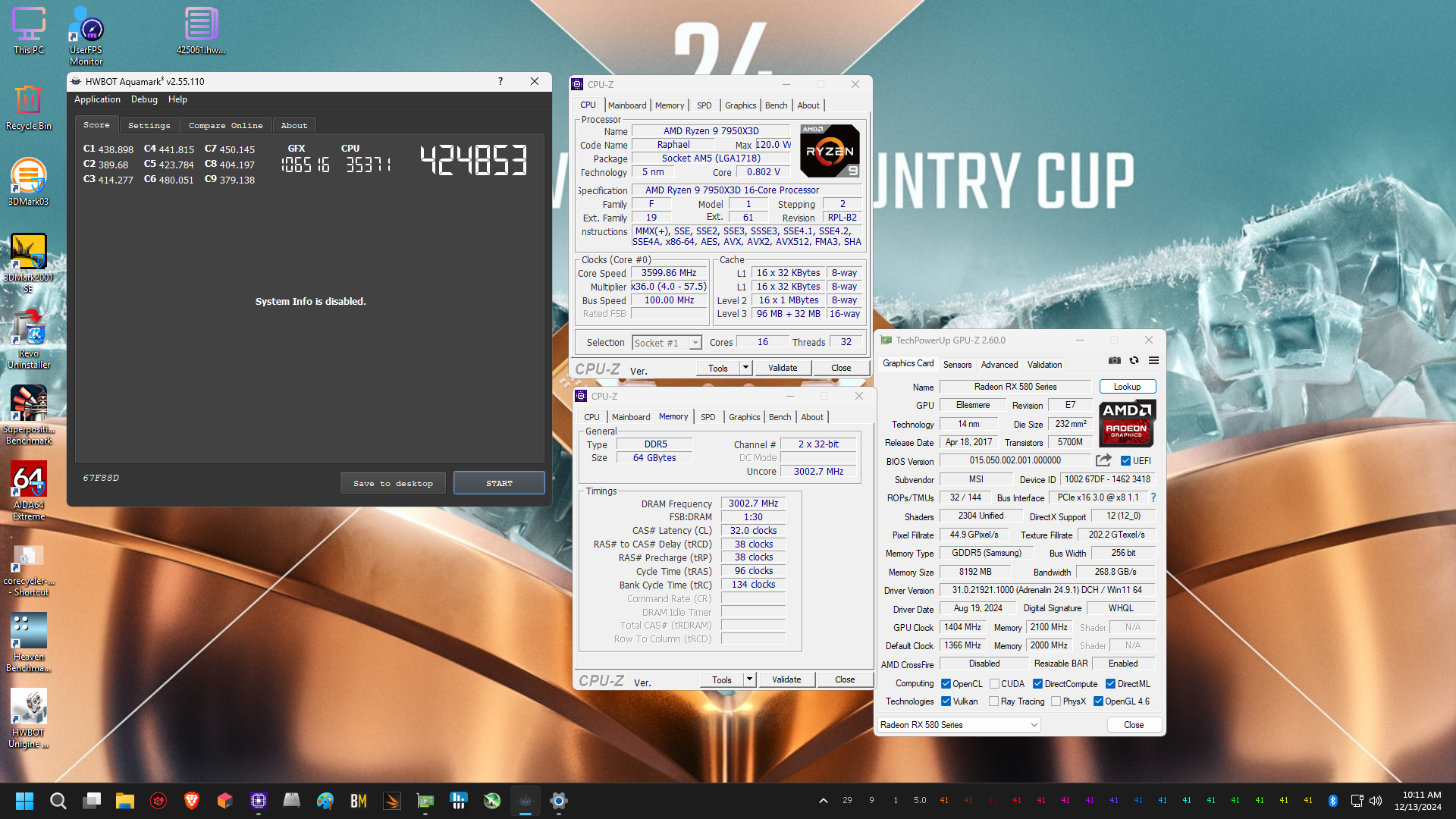Toggle CUDA checkbox
Viewport: 1456px width, 819px height.
(x=994, y=683)
